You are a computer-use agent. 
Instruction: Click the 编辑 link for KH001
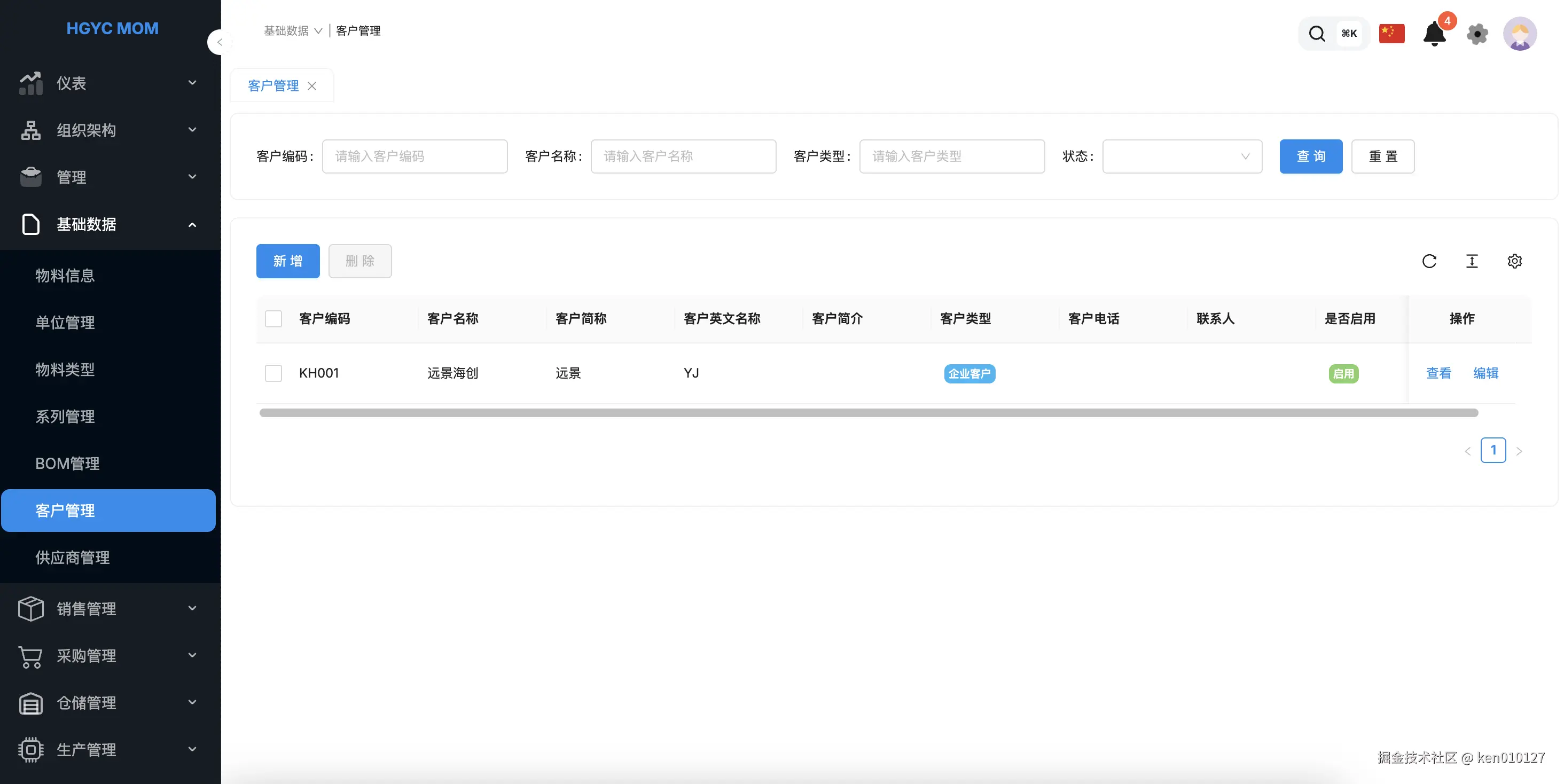pos(1485,373)
